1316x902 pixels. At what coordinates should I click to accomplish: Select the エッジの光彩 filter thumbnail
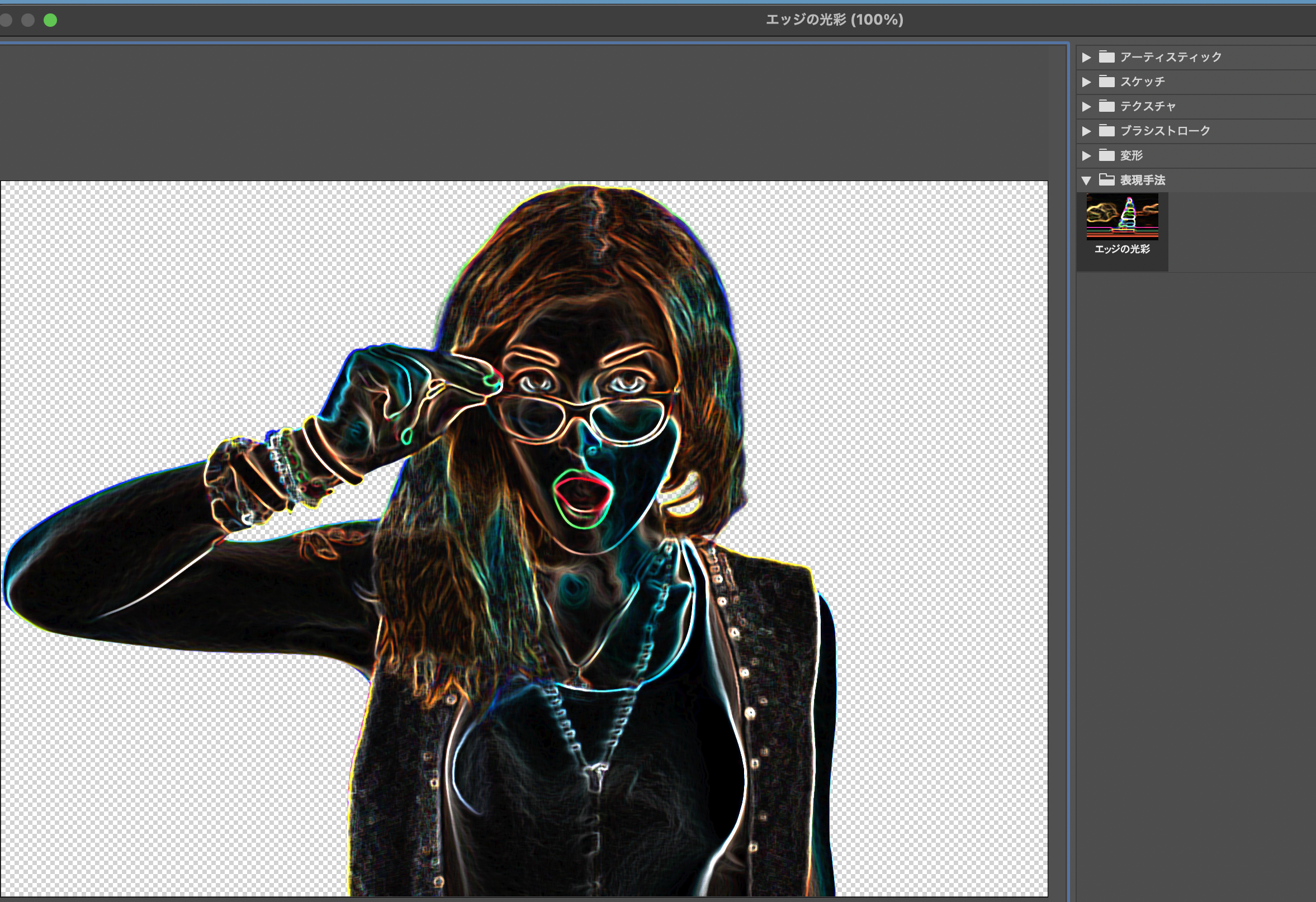point(1122,216)
